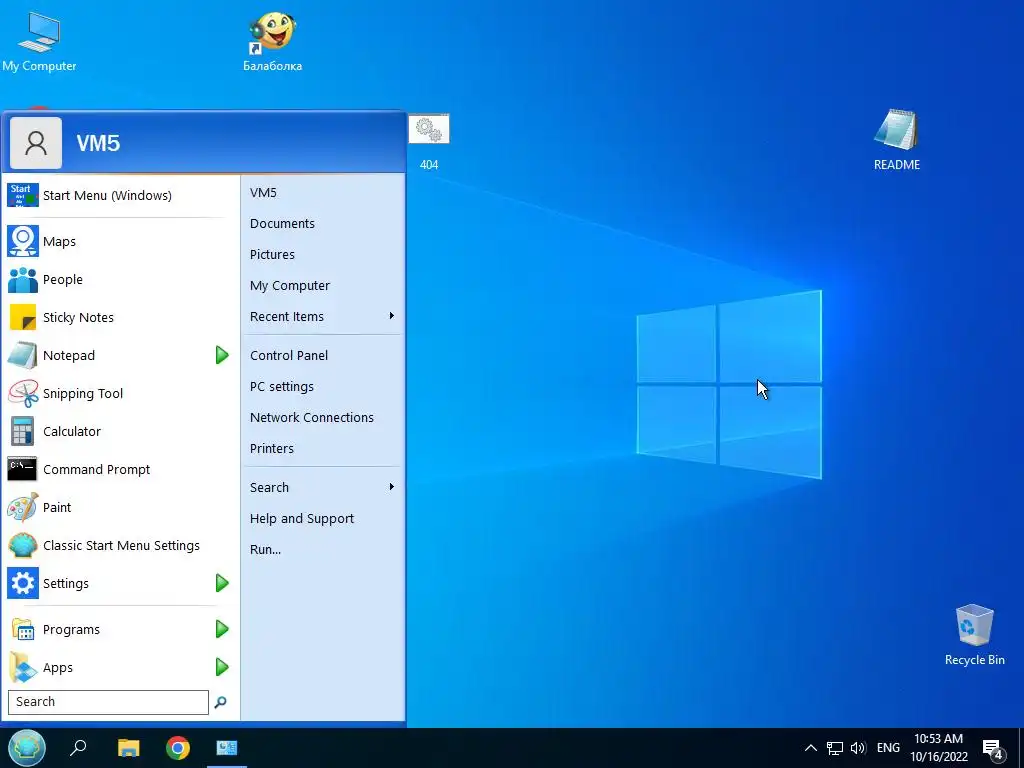Viewport: 1024px width, 768px height.
Task: Click the VM5 username in menu header
Action: point(98,143)
